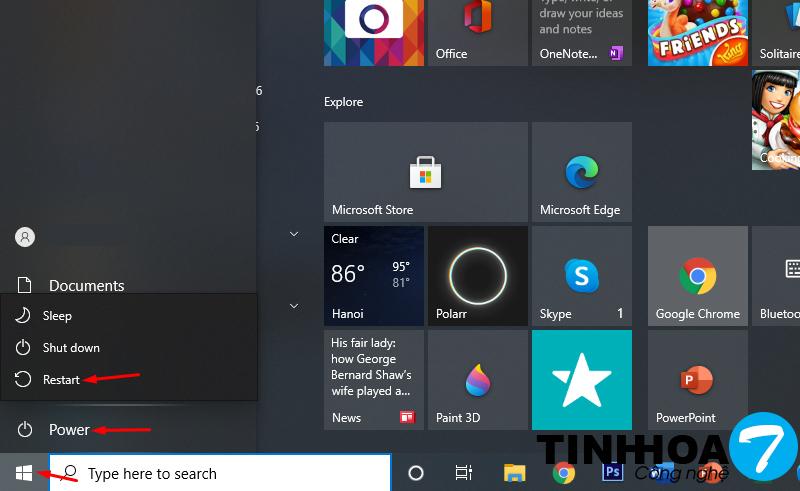This screenshot has height=491, width=800.
Task: Collapse the upper app list chevron
Action: pos(294,234)
